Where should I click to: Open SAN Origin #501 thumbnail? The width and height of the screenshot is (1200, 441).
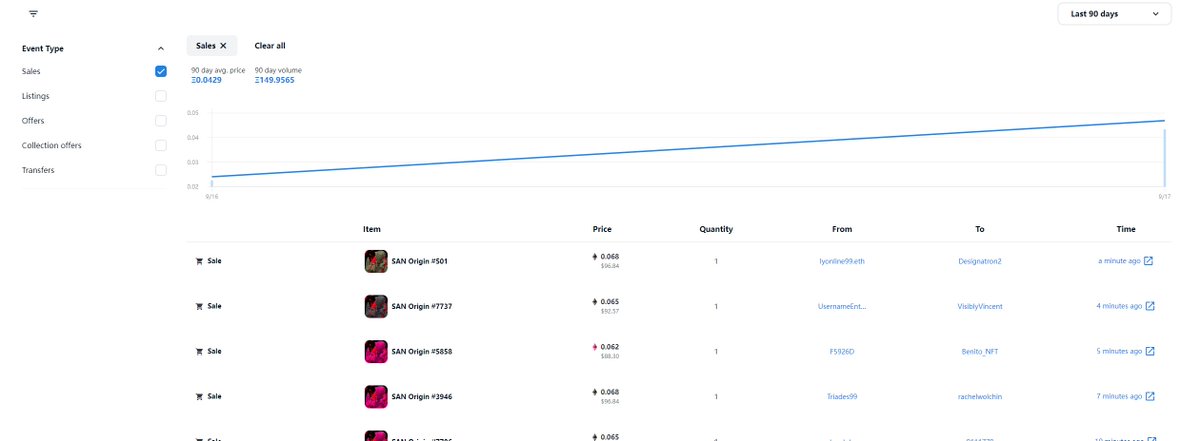pos(376,261)
